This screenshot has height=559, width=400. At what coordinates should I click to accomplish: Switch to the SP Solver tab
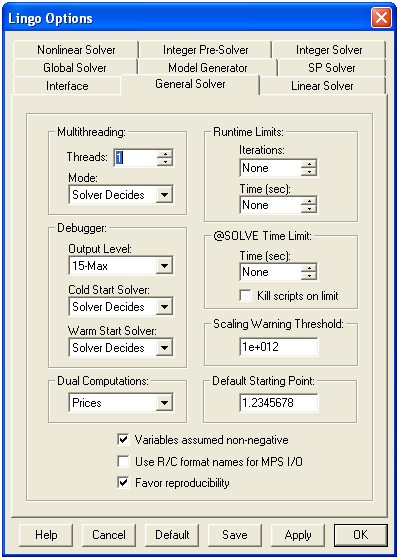[332, 68]
